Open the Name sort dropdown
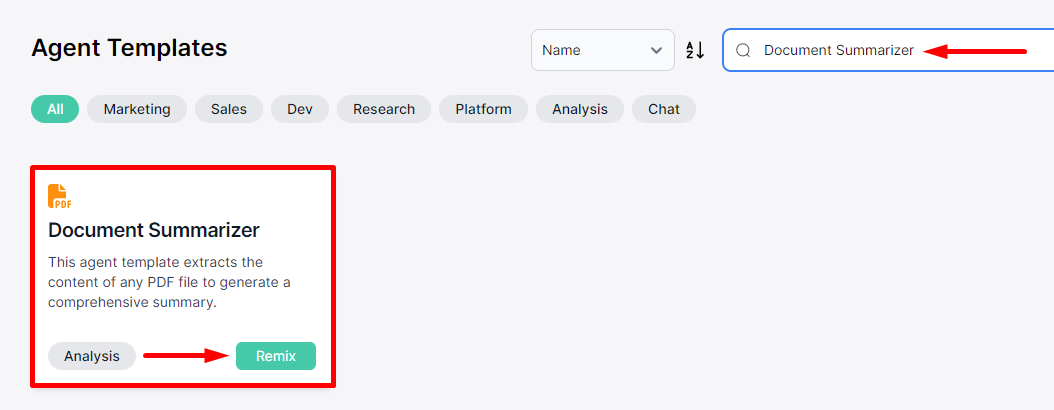 click(x=603, y=50)
